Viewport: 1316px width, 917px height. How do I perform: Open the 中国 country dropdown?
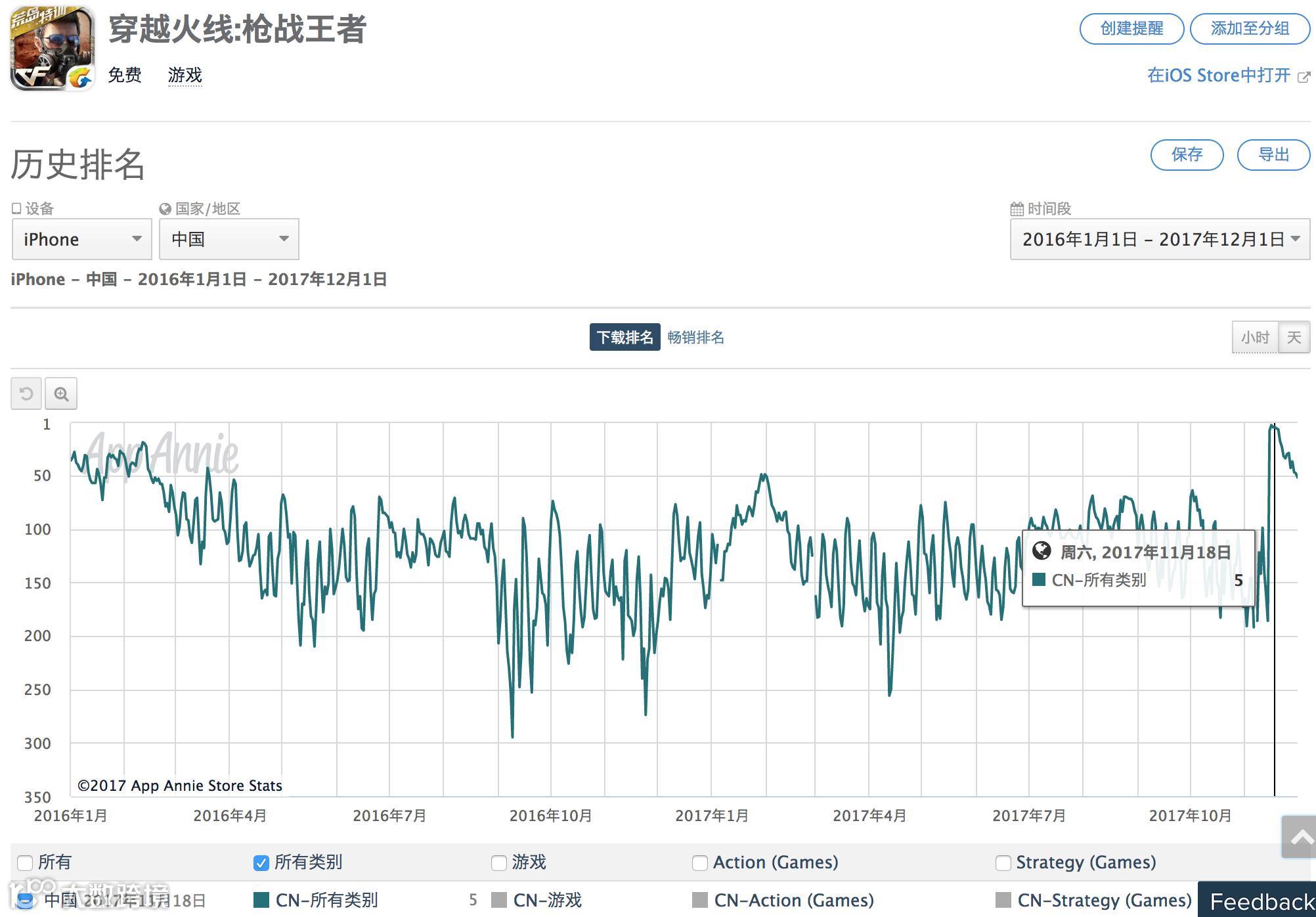coord(229,239)
